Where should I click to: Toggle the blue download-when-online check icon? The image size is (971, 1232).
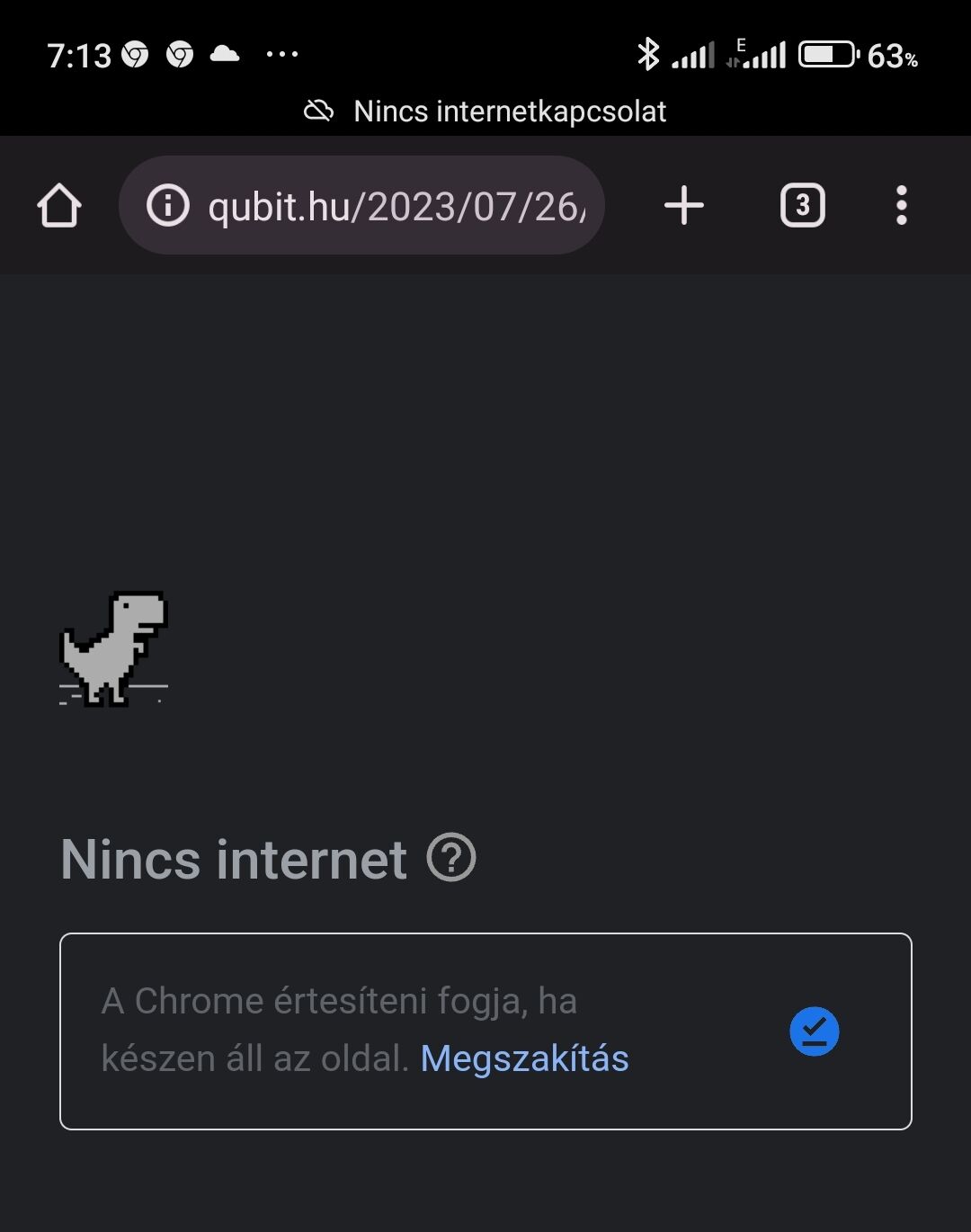(815, 1031)
